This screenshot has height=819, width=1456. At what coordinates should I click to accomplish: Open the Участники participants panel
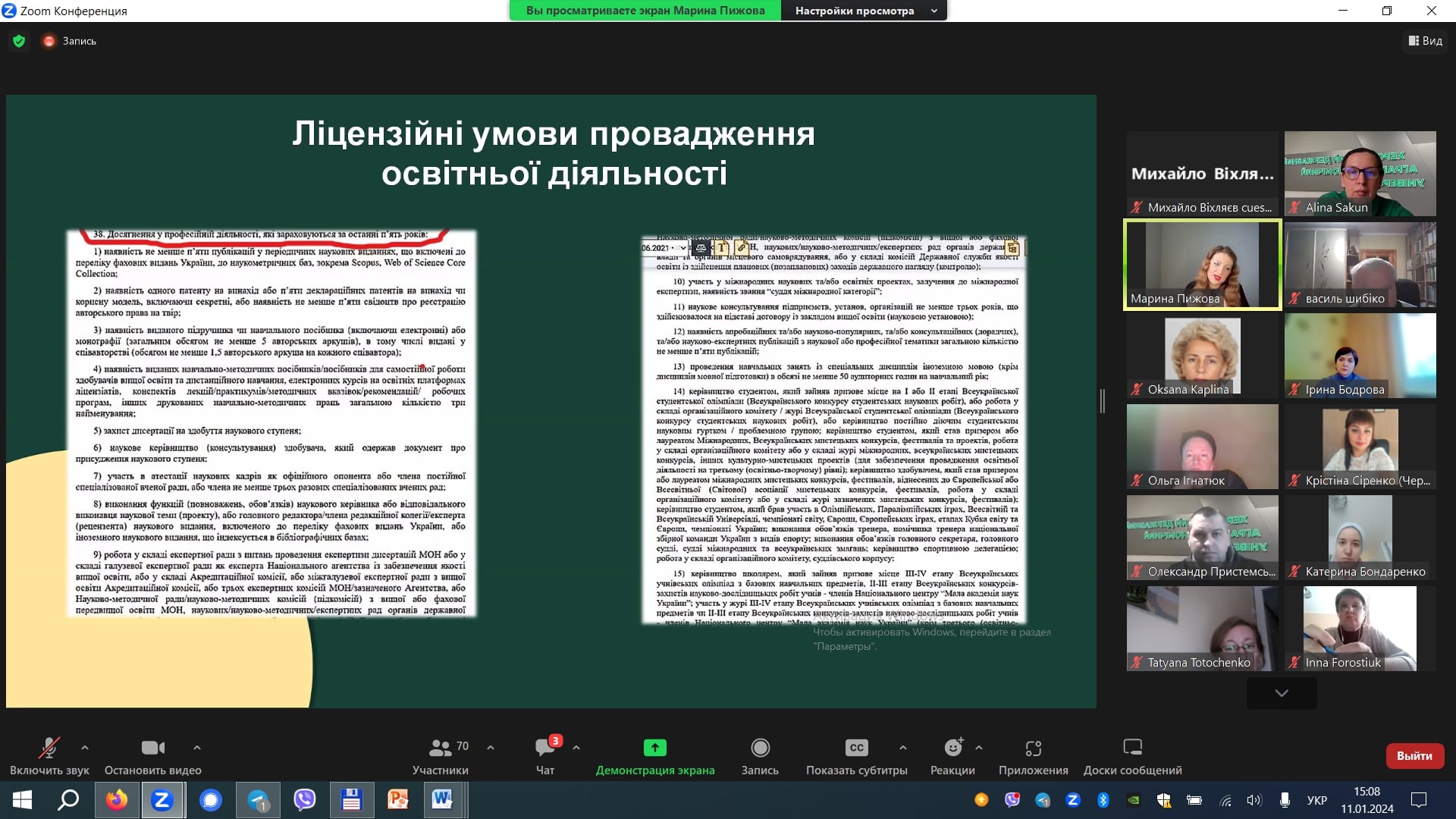(x=441, y=756)
